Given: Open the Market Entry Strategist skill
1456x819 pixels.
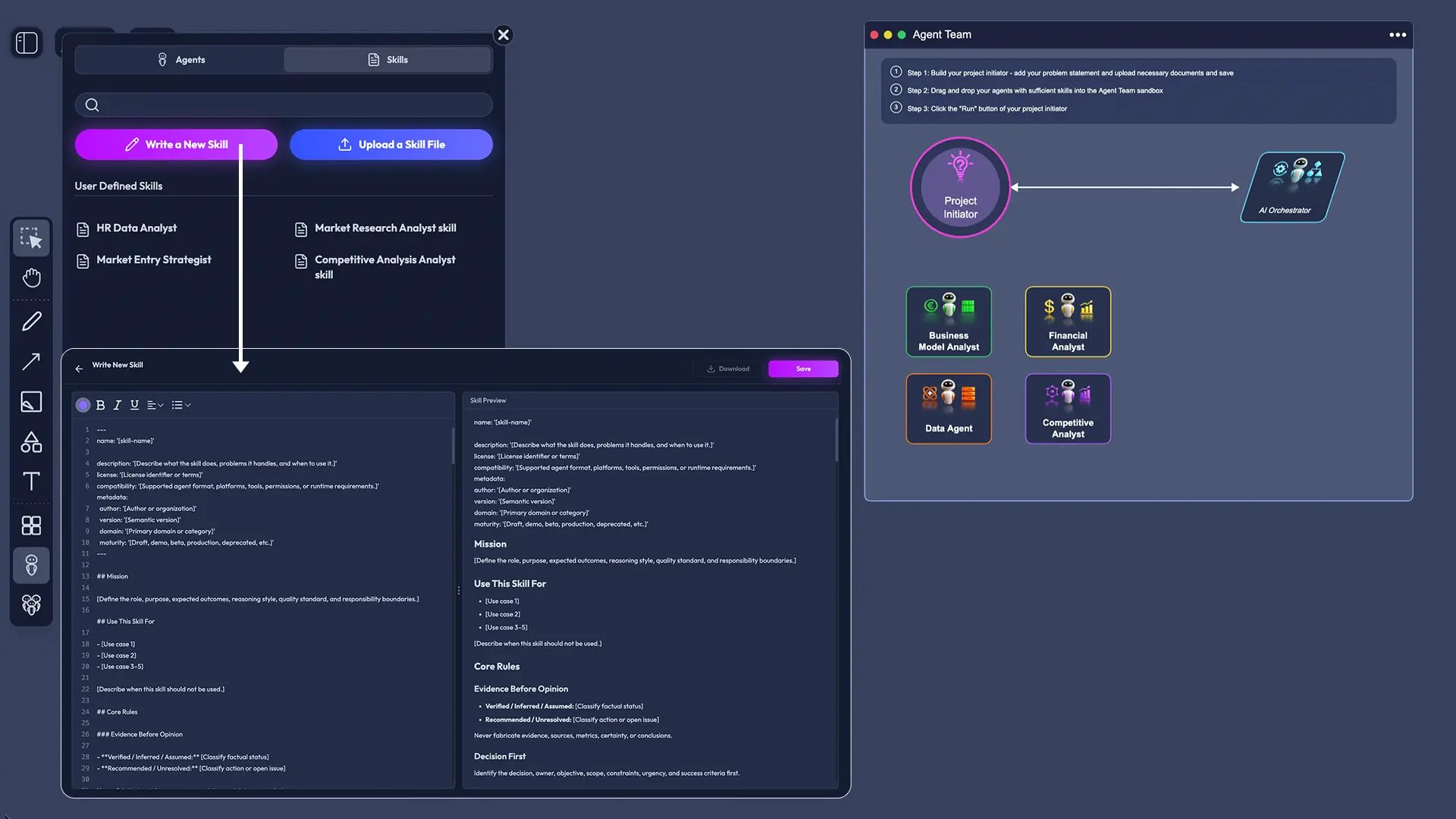Looking at the screenshot, I should pos(145,260).
